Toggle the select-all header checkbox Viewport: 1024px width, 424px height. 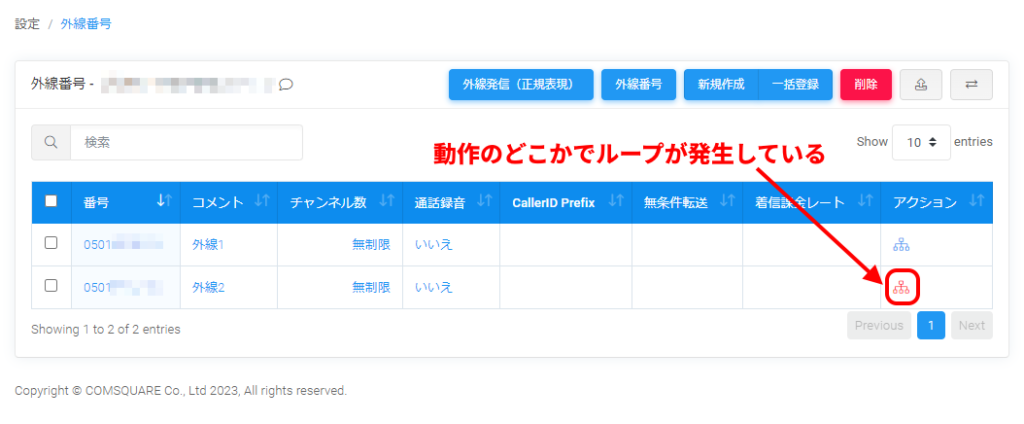52,202
